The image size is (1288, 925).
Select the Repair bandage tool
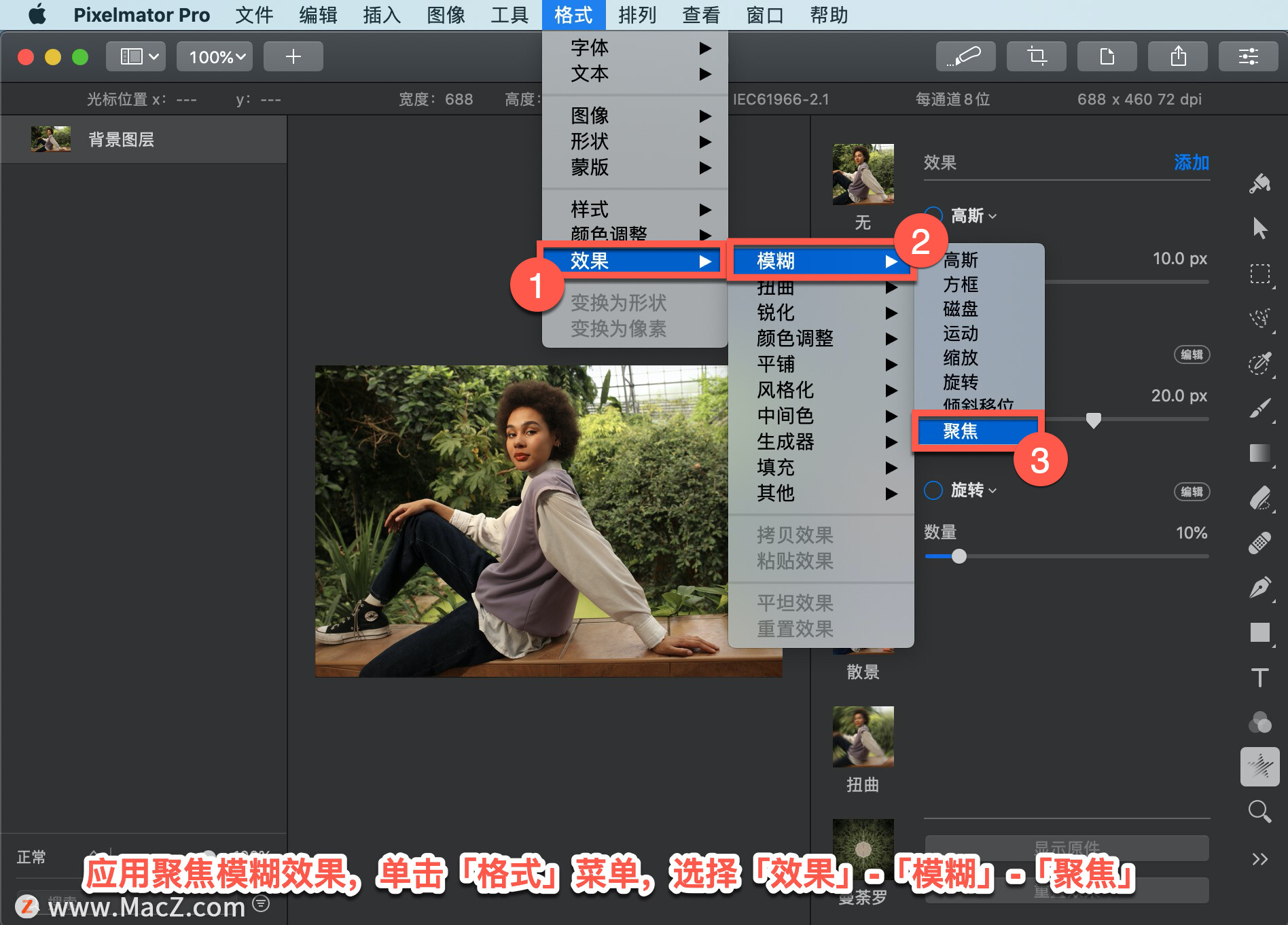click(x=1259, y=543)
